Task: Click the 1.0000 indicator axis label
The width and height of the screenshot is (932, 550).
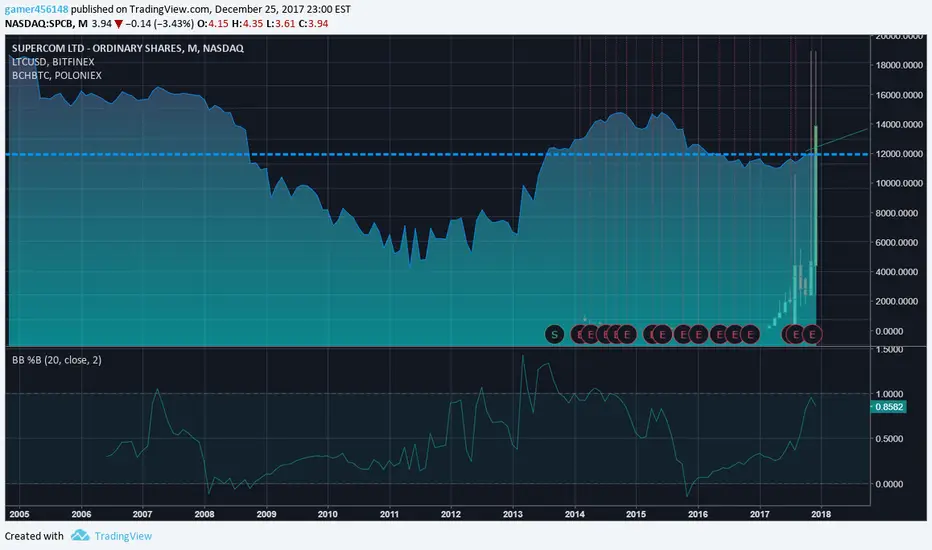Action: pos(889,394)
